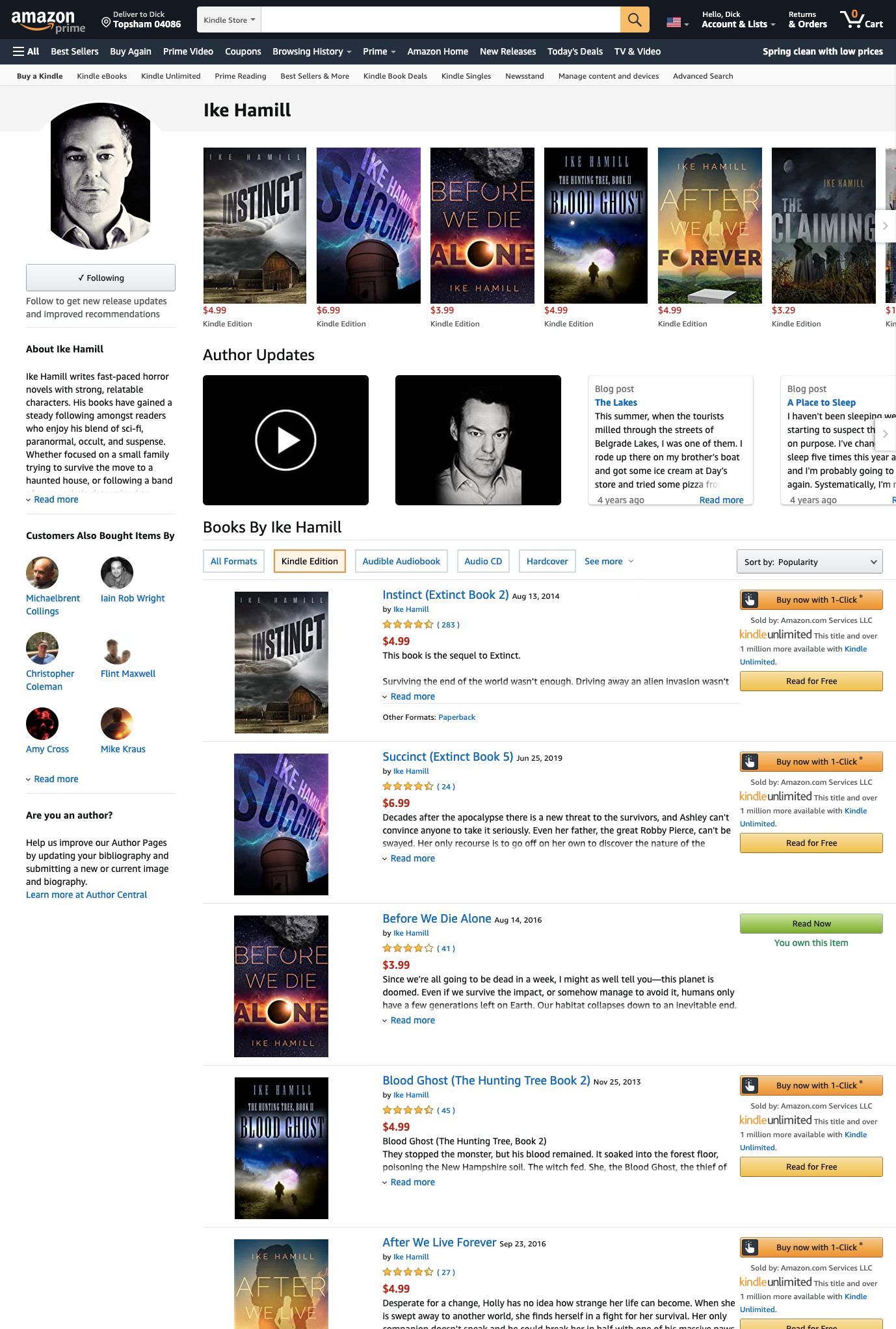Open Best Sellers in main navigation
This screenshot has height=1329, width=896.
pos(75,51)
